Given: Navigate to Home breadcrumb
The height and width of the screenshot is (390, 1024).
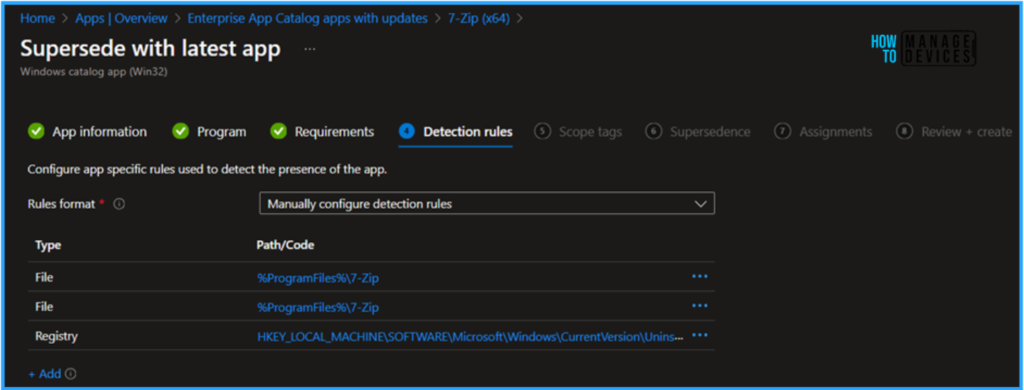Looking at the screenshot, I should 37,18.
